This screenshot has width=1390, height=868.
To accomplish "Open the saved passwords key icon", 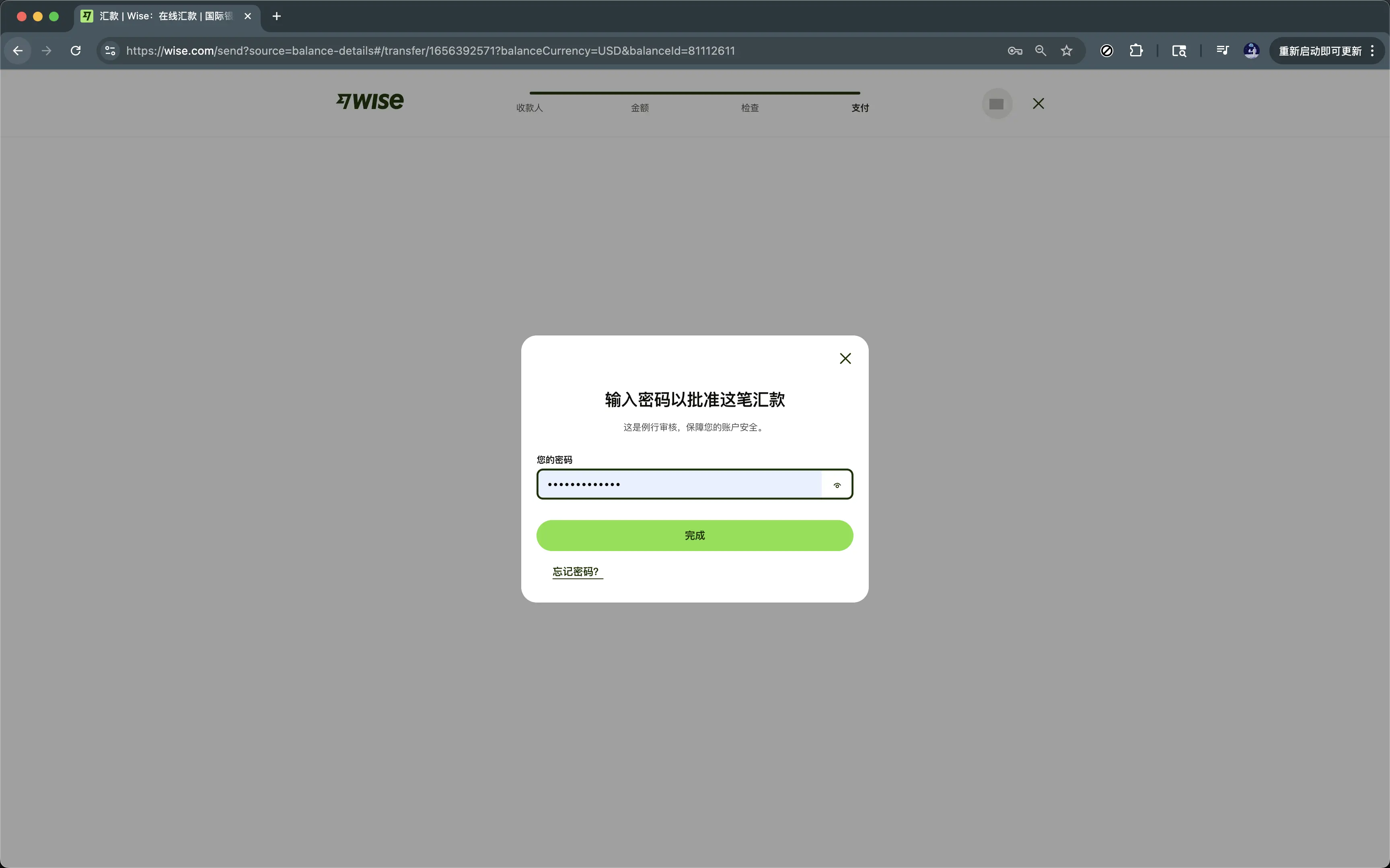I will (x=1015, y=51).
